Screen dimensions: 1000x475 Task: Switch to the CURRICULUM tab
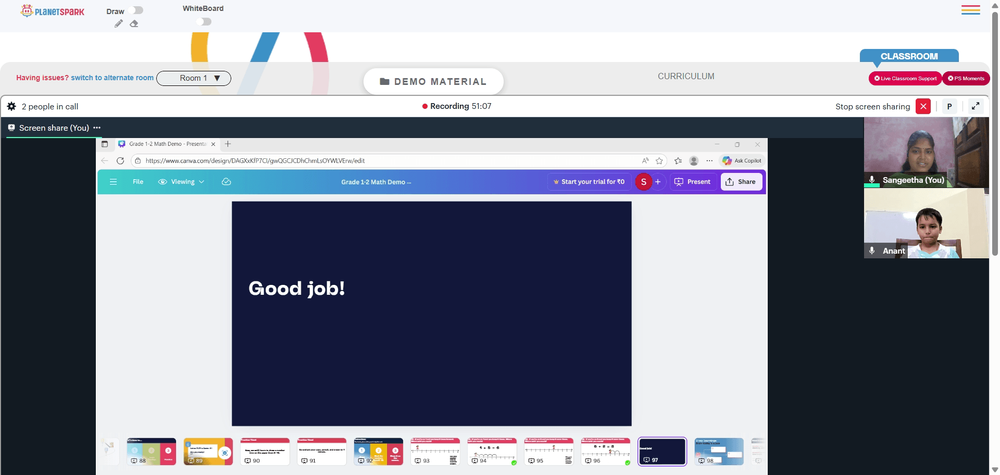[686, 76]
